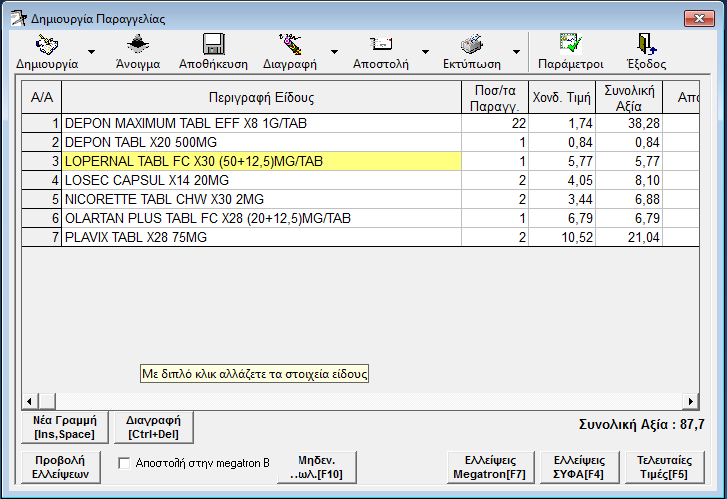
Task: Click wholesale price cell 10,52 for PLAVIX
Action: coord(561,237)
